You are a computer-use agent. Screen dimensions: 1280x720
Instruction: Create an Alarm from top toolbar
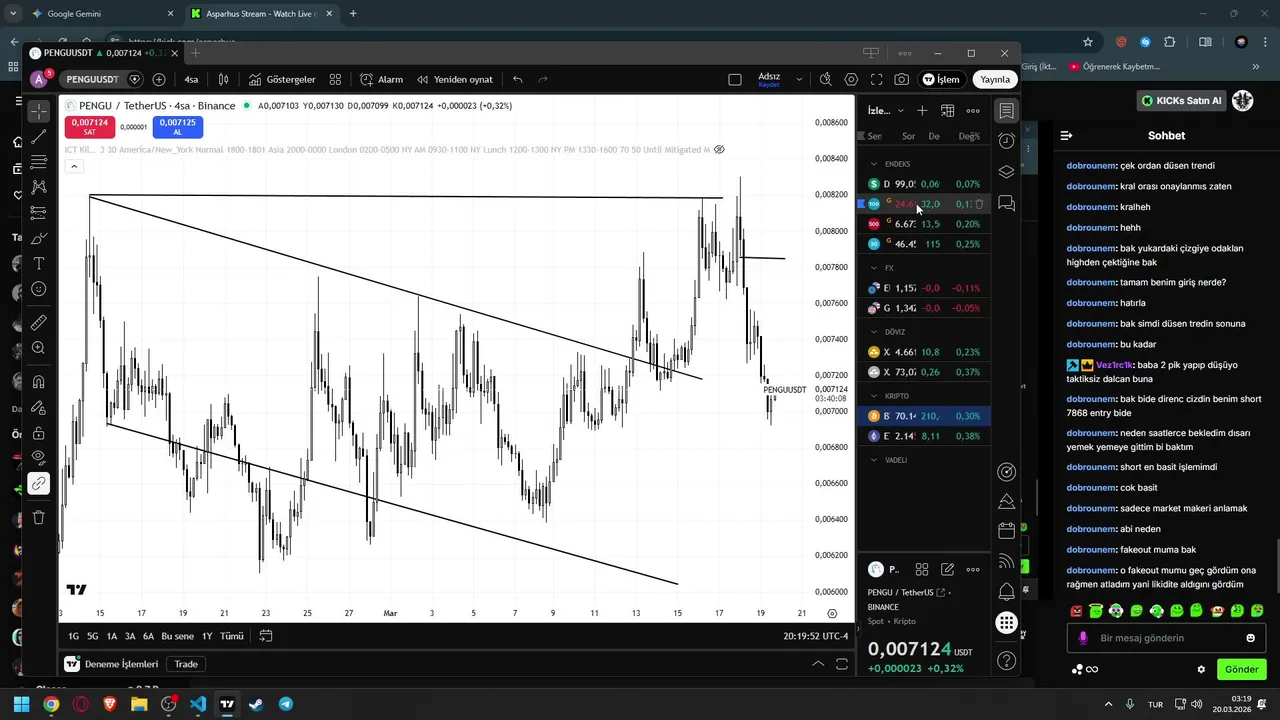coord(382,79)
